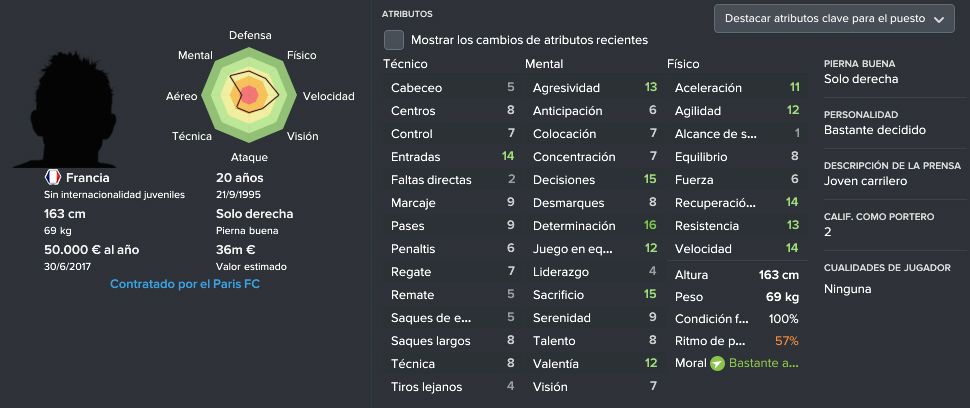
Task: Select the Mental column header
Action: pos(544,64)
